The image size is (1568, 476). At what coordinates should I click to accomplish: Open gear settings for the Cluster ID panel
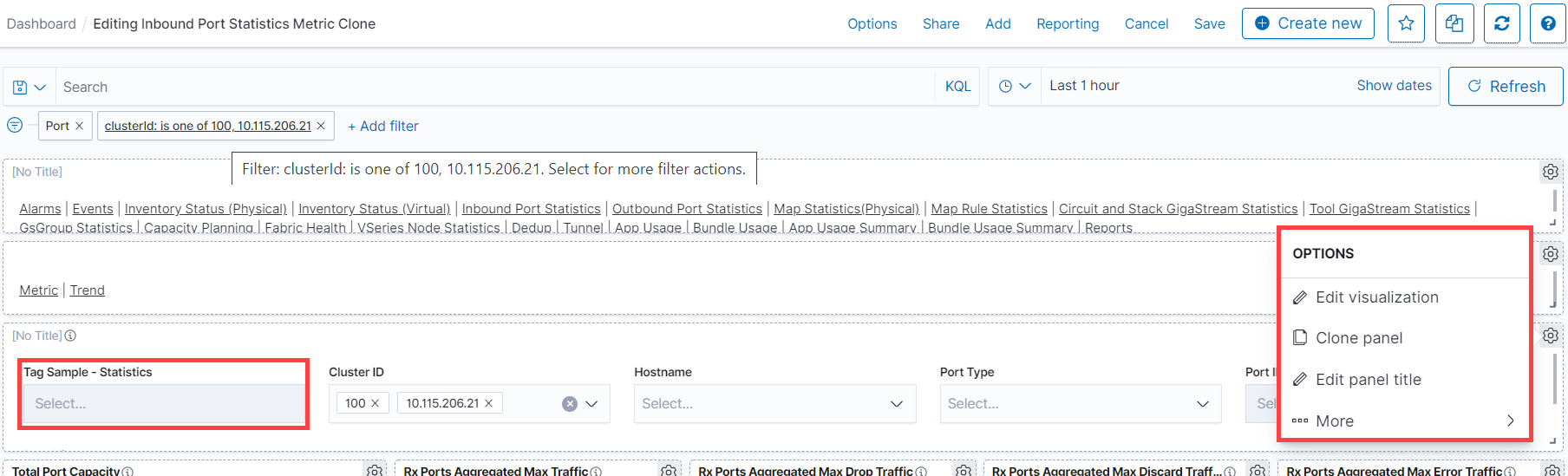point(1550,336)
